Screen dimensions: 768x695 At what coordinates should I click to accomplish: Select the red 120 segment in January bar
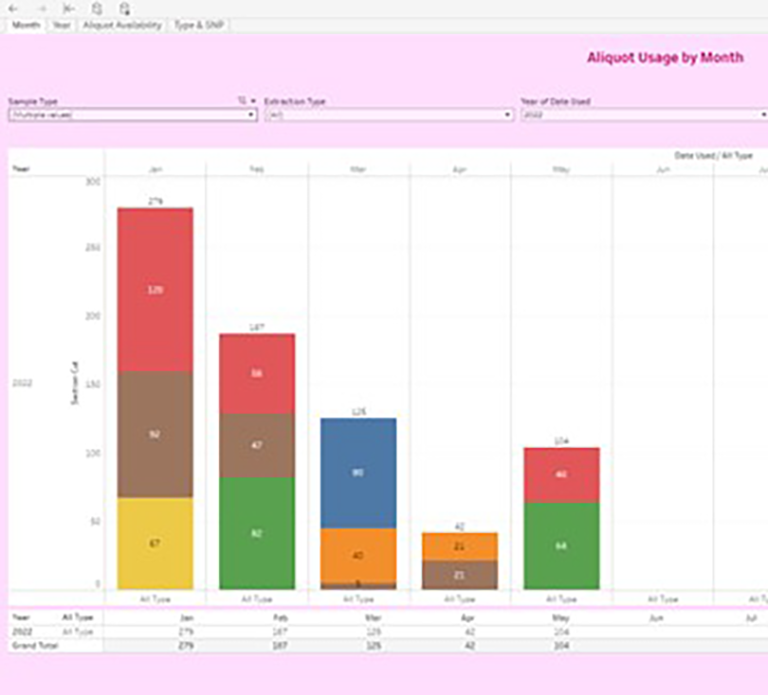[155, 290]
